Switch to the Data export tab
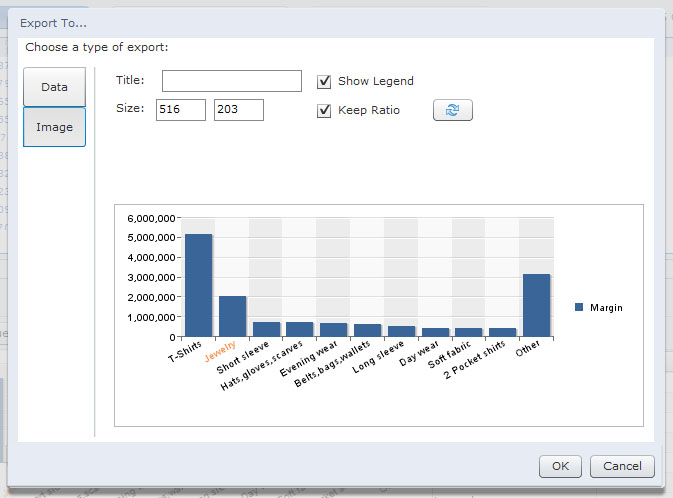Viewport: 673px width, 498px height. (54, 87)
